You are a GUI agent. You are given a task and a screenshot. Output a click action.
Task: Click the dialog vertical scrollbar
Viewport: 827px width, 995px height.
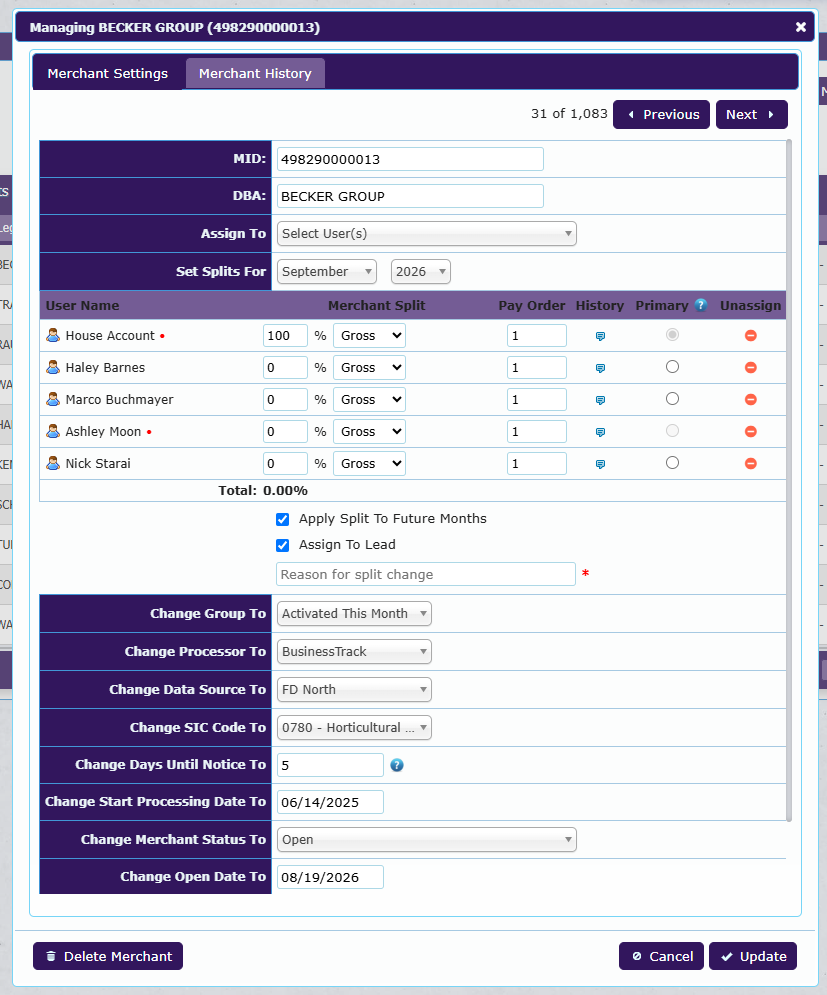(x=789, y=480)
